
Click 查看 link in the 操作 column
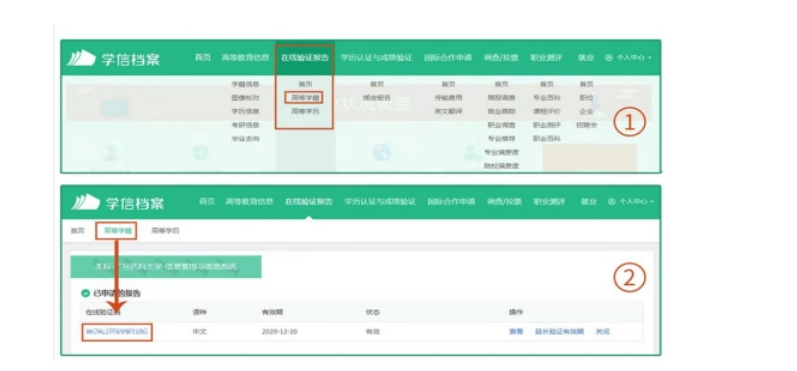[516, 331]
